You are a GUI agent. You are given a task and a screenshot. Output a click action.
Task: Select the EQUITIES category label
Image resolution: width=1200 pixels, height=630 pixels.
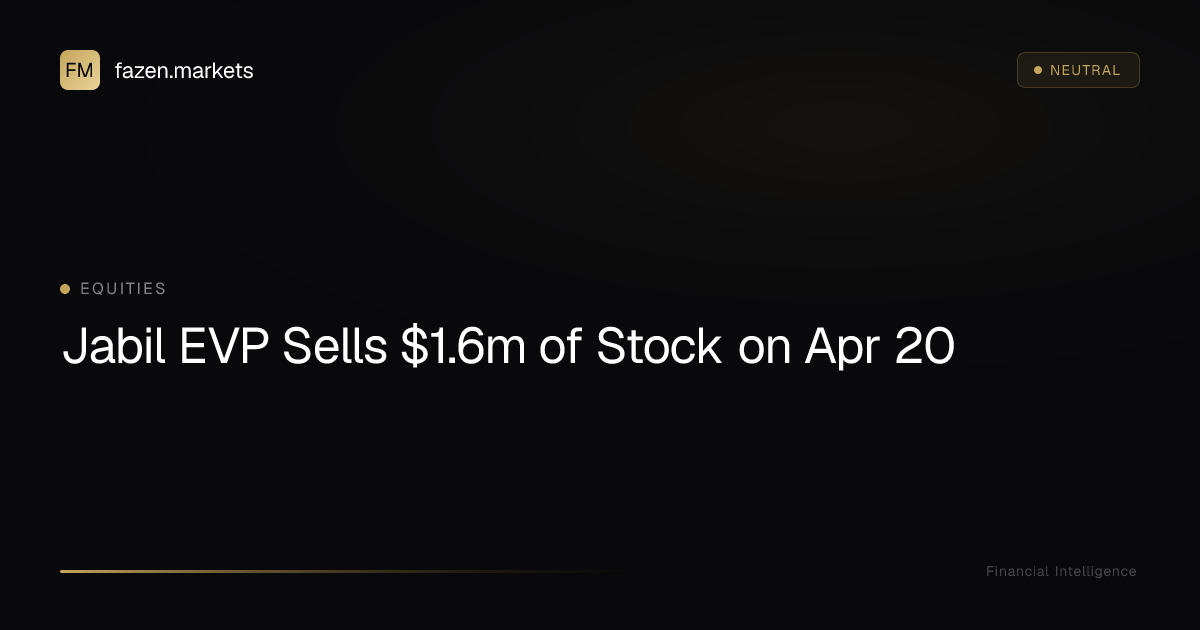tap(123, 289)
